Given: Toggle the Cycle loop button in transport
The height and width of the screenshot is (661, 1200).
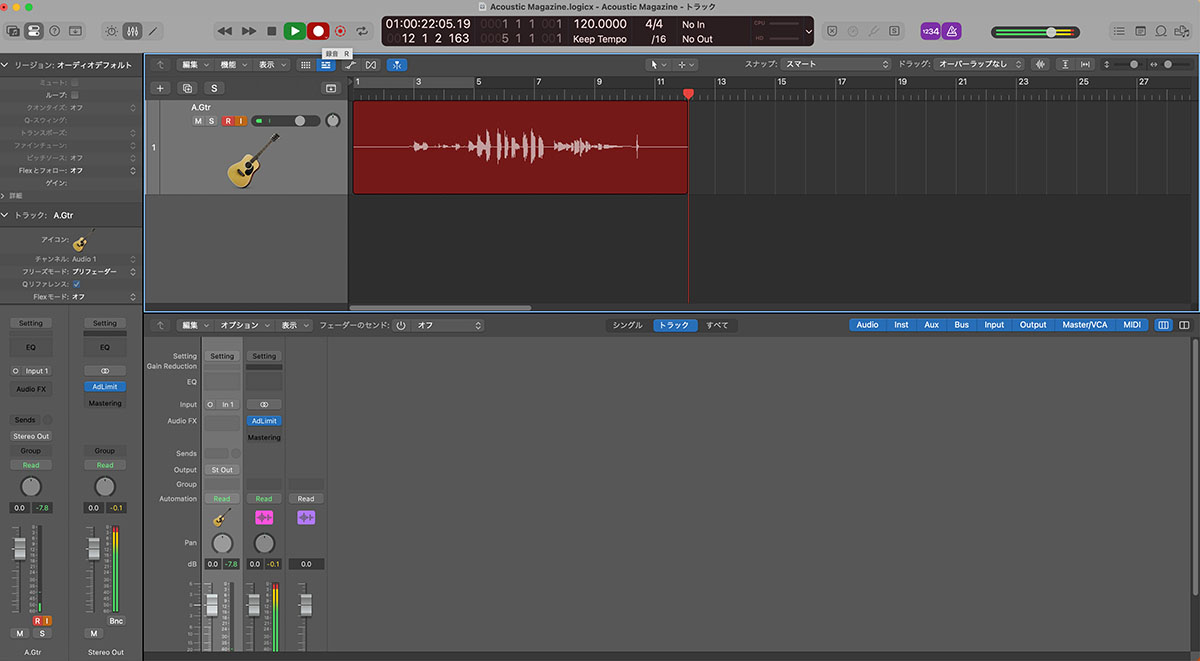Looking at the screenshot, I should tap(362, 31).
